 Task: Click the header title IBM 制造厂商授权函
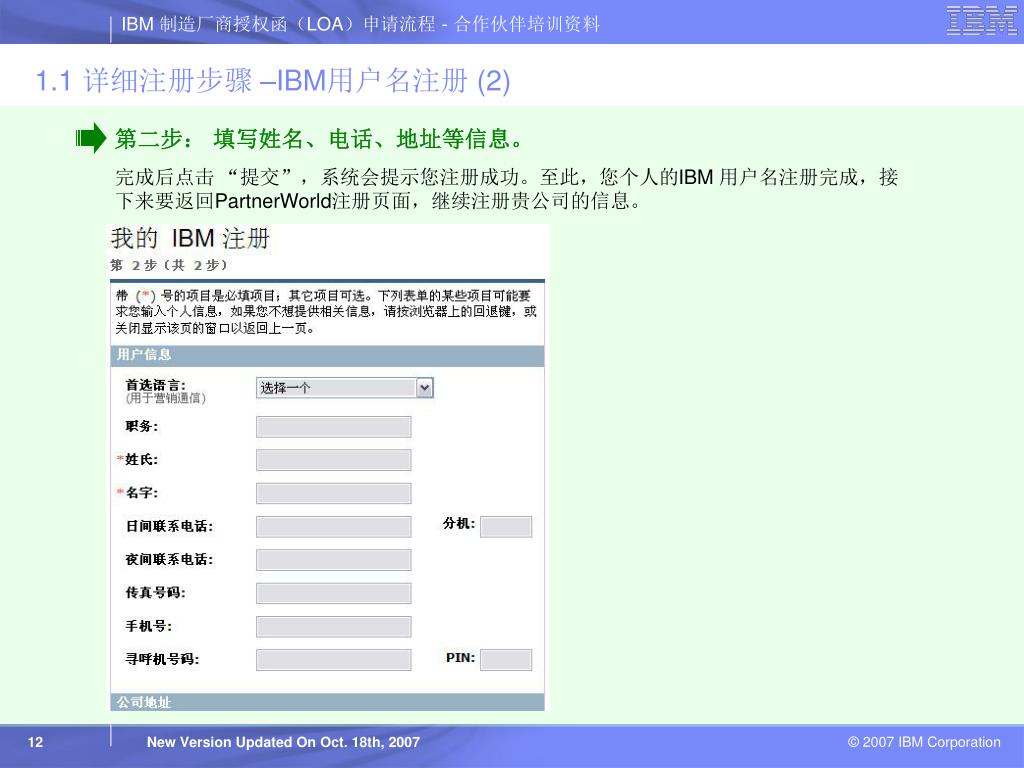coord(360,24)
